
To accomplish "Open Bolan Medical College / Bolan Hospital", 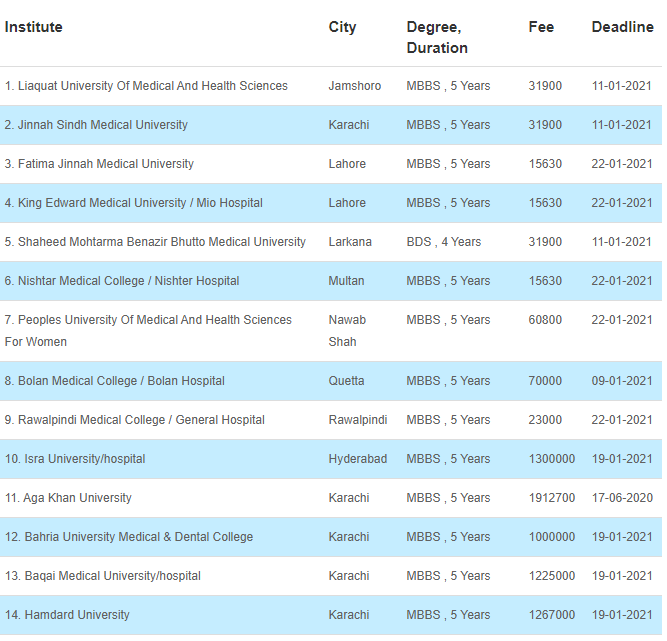I will [x=114, y=381].
